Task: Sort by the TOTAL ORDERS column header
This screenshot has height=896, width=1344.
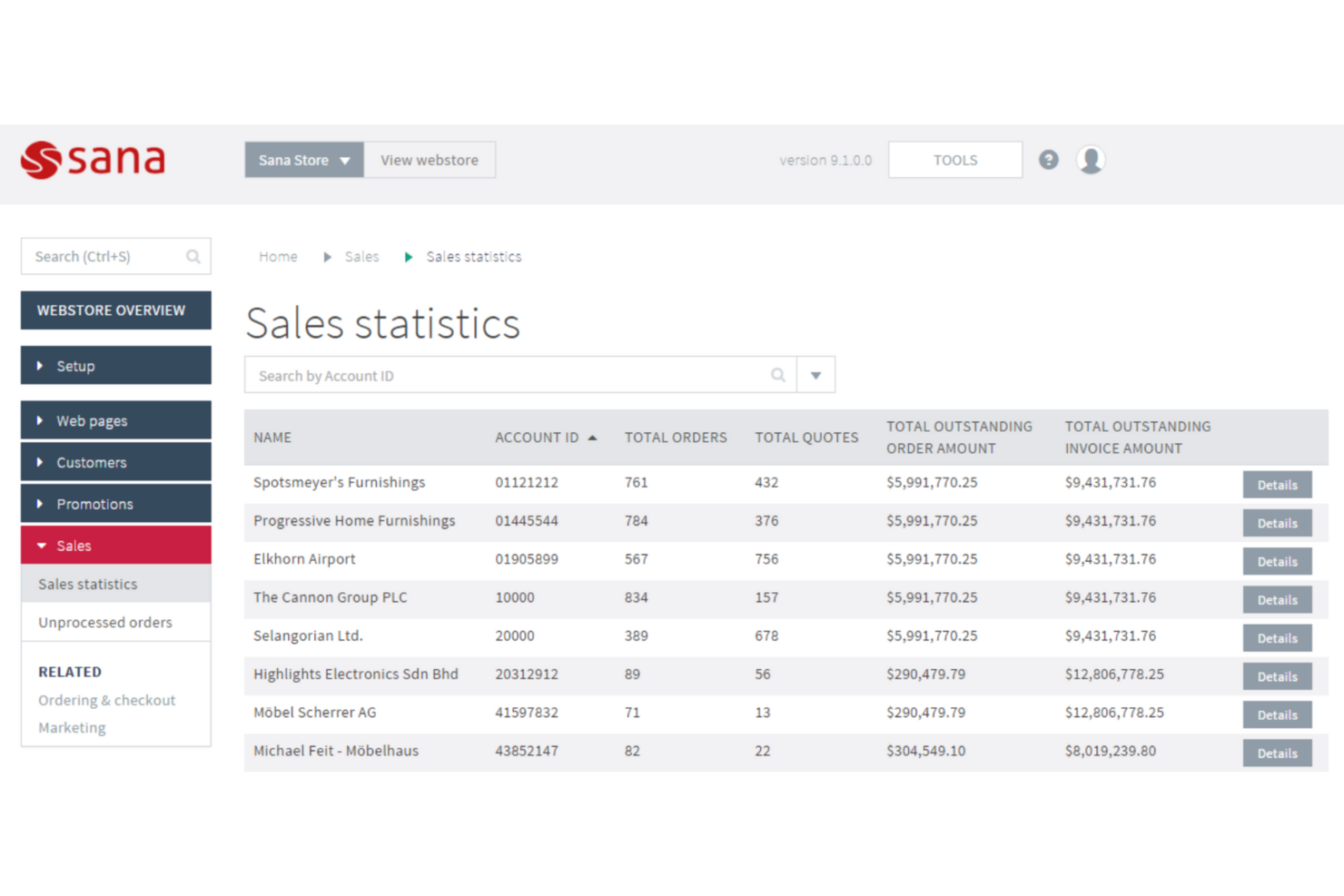Action: [x=676, y=438]
